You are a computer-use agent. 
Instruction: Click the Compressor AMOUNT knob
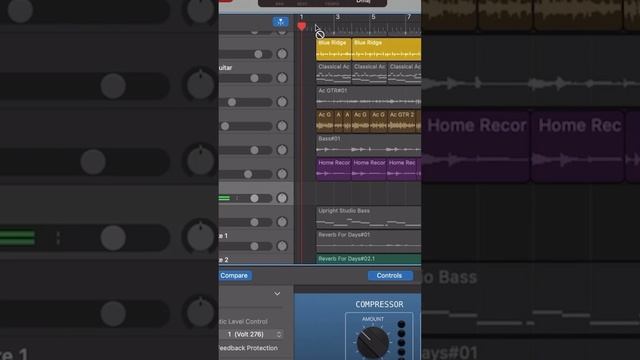(x=373, y=342)
